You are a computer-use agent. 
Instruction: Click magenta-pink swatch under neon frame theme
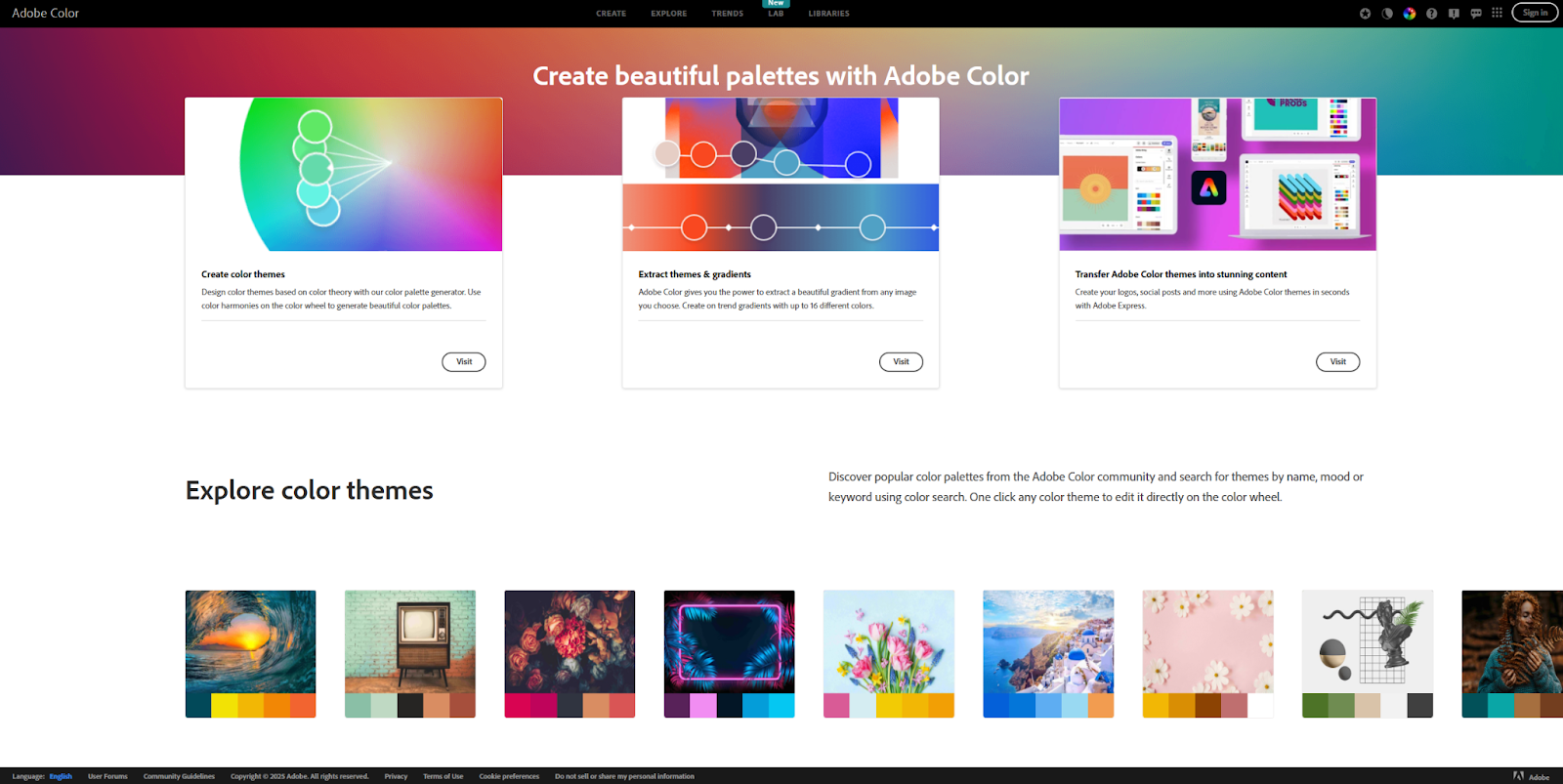703,705
